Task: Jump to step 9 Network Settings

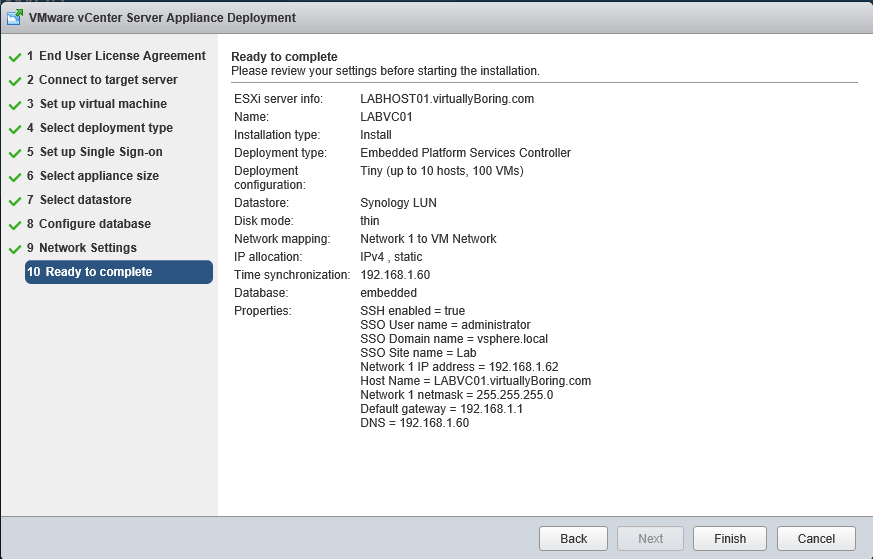Action: (x=82, y=247)
